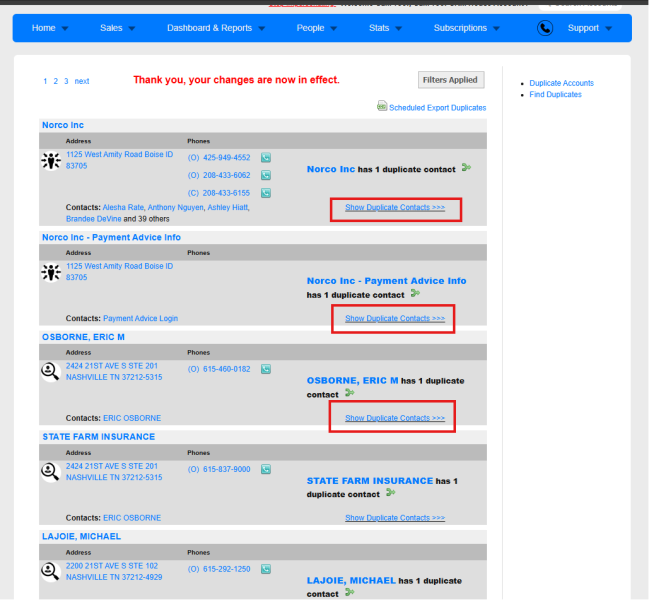Click the bug icon beside Norco Inc address
This screenshot has width=649, height=600.
point(51,161)
